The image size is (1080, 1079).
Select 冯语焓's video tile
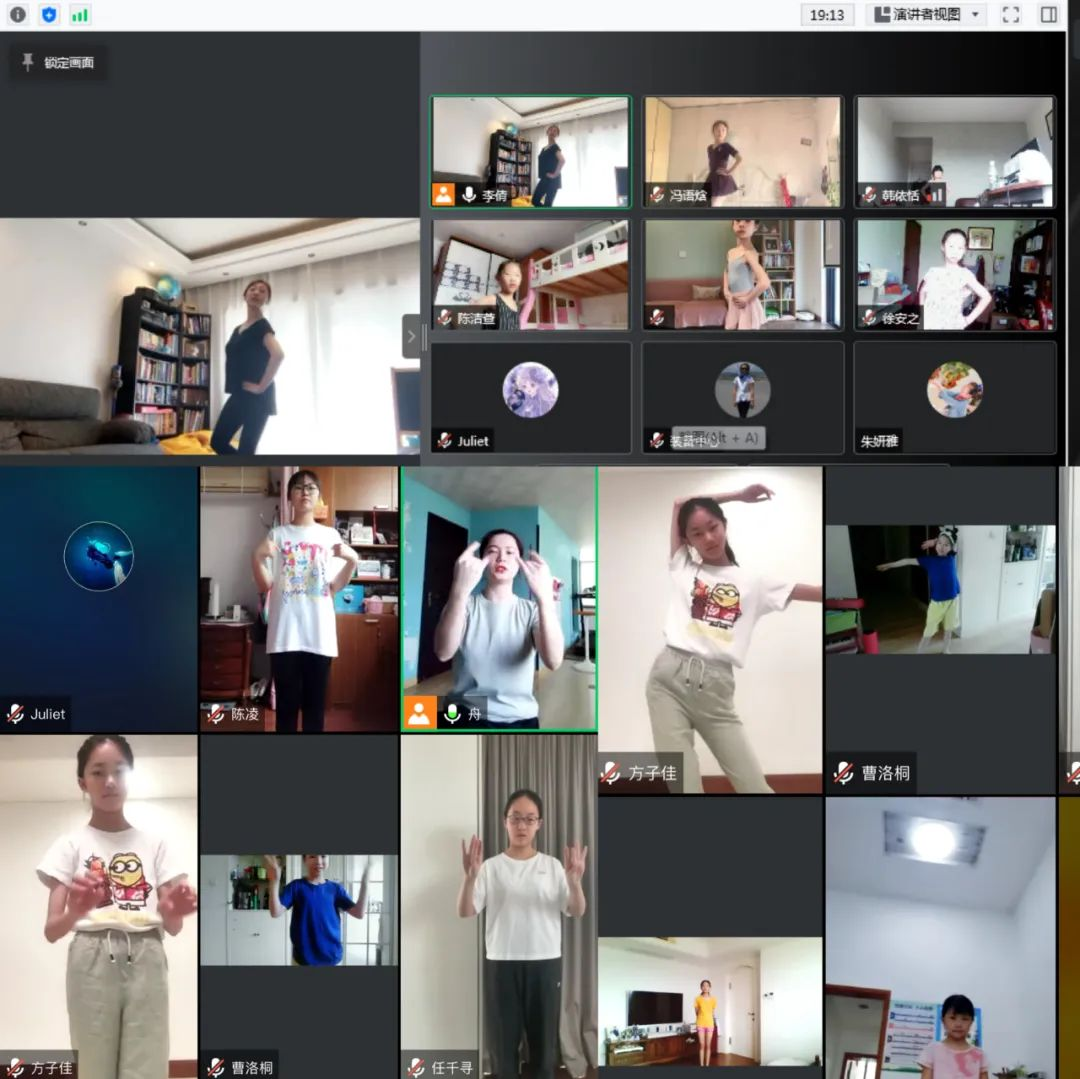(742, 151)
